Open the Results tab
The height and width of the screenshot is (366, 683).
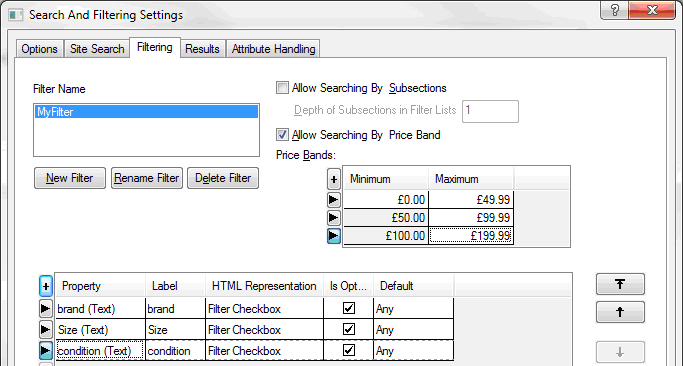point(203,49)
